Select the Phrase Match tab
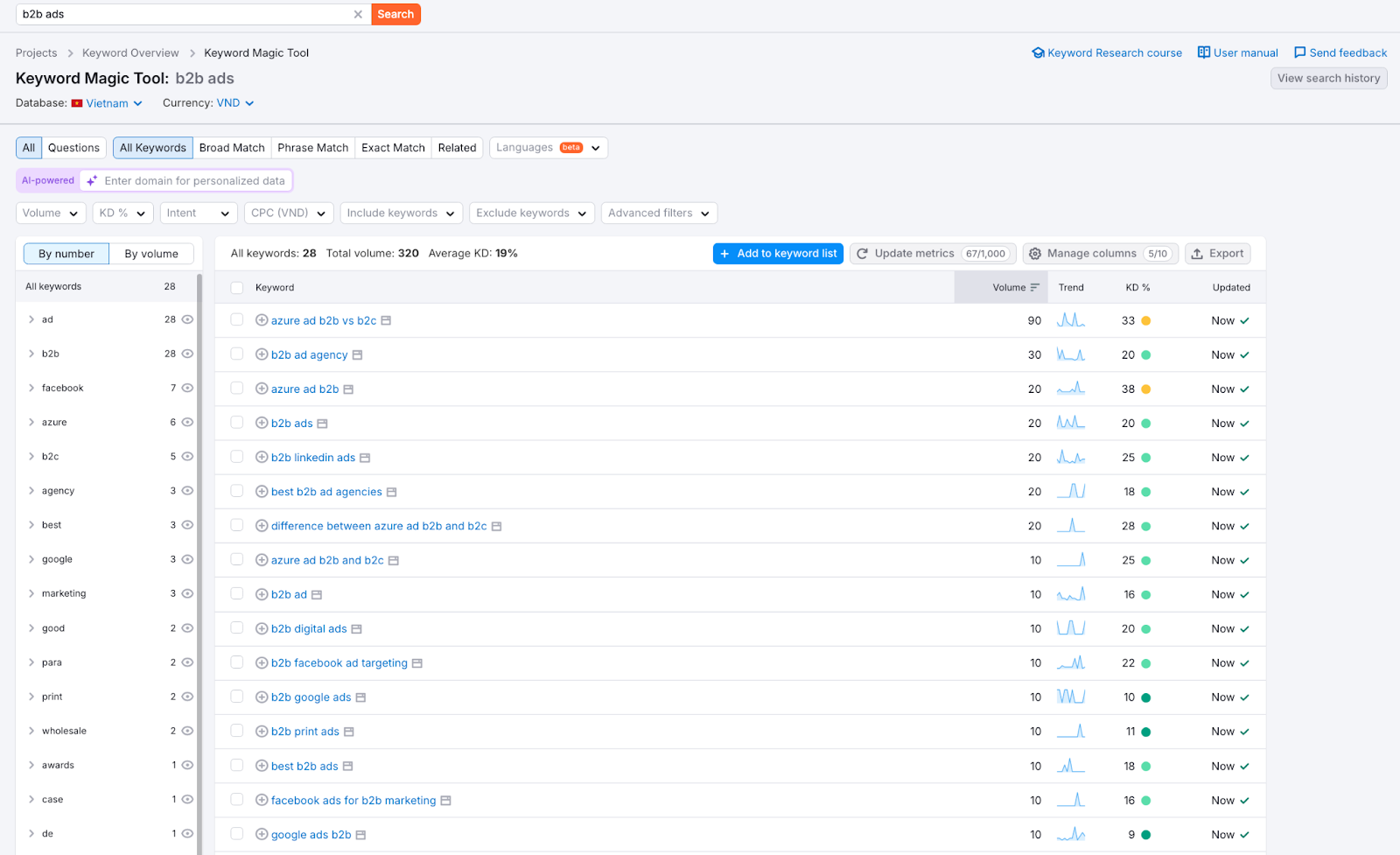 [x=313, y=148]
